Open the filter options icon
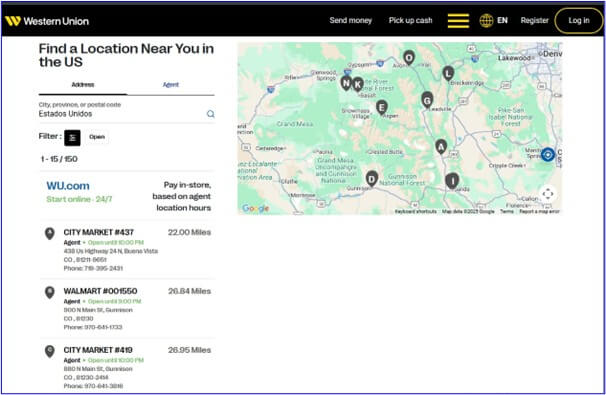 tap(72, 138)
